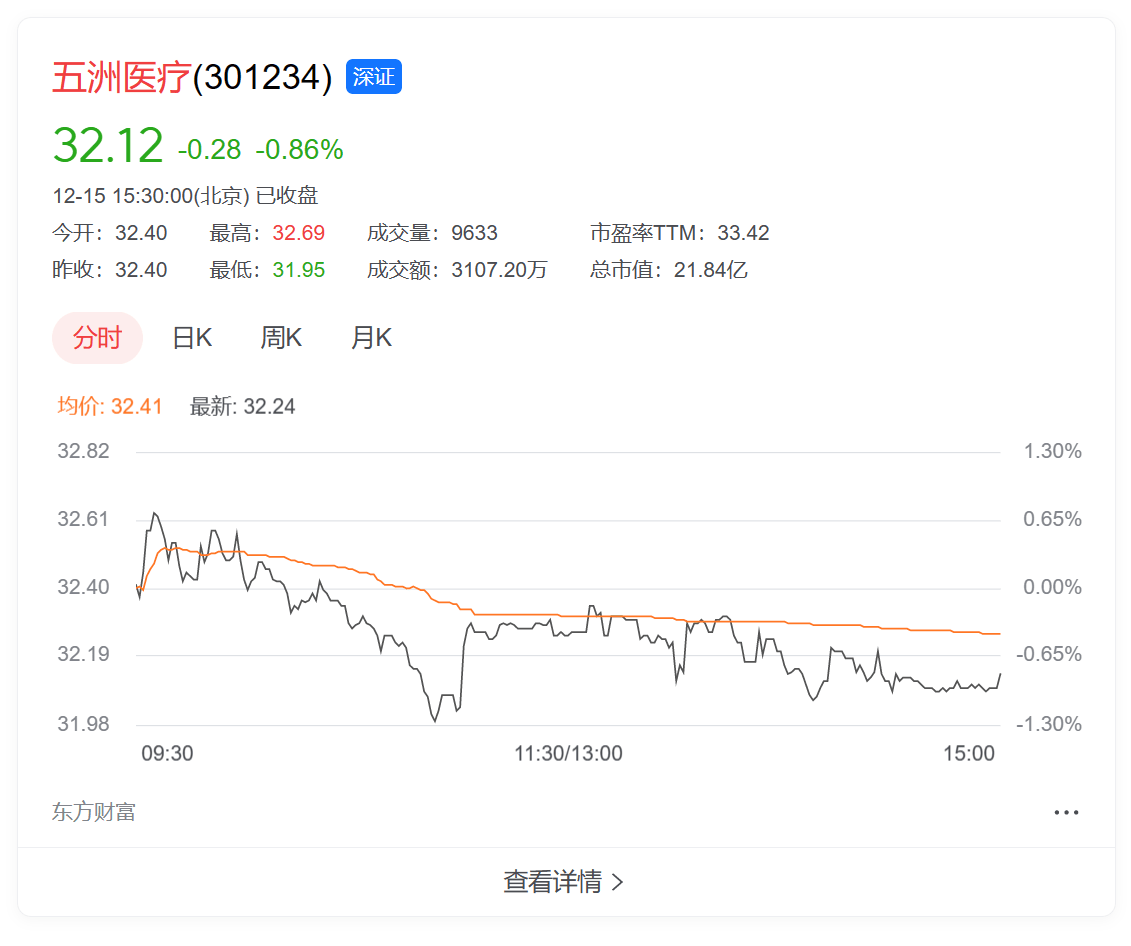The image size is (1131, 946).
Task: Click the 市盈率TTM ratio value
Action: pyautogui.click(x=744, y=232)
